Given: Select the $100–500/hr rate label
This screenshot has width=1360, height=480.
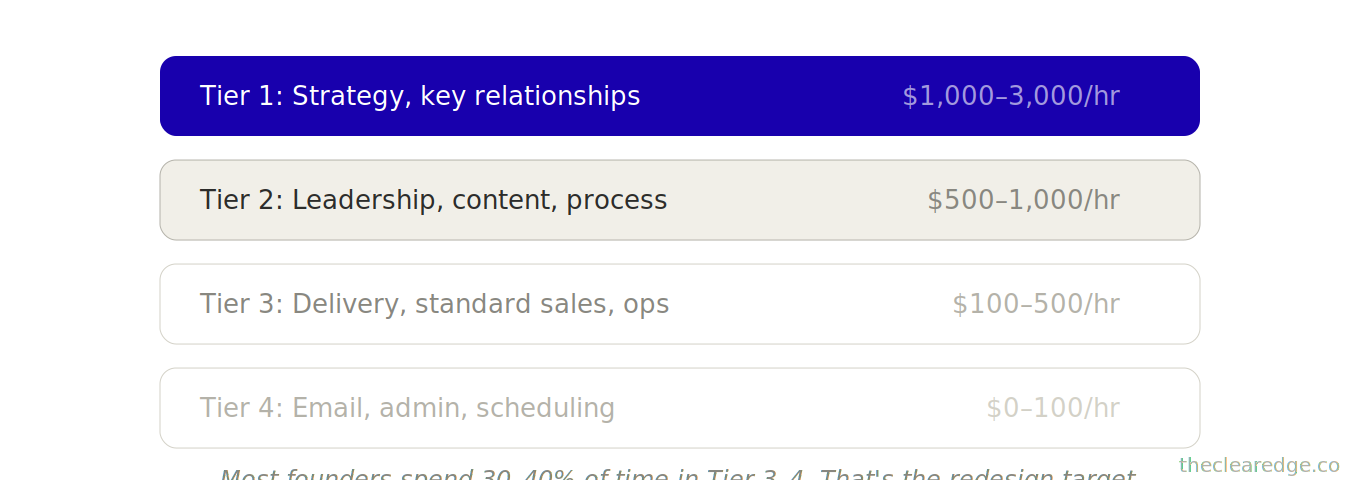Looking at the screenshot, I should (x=1035, y=304).
